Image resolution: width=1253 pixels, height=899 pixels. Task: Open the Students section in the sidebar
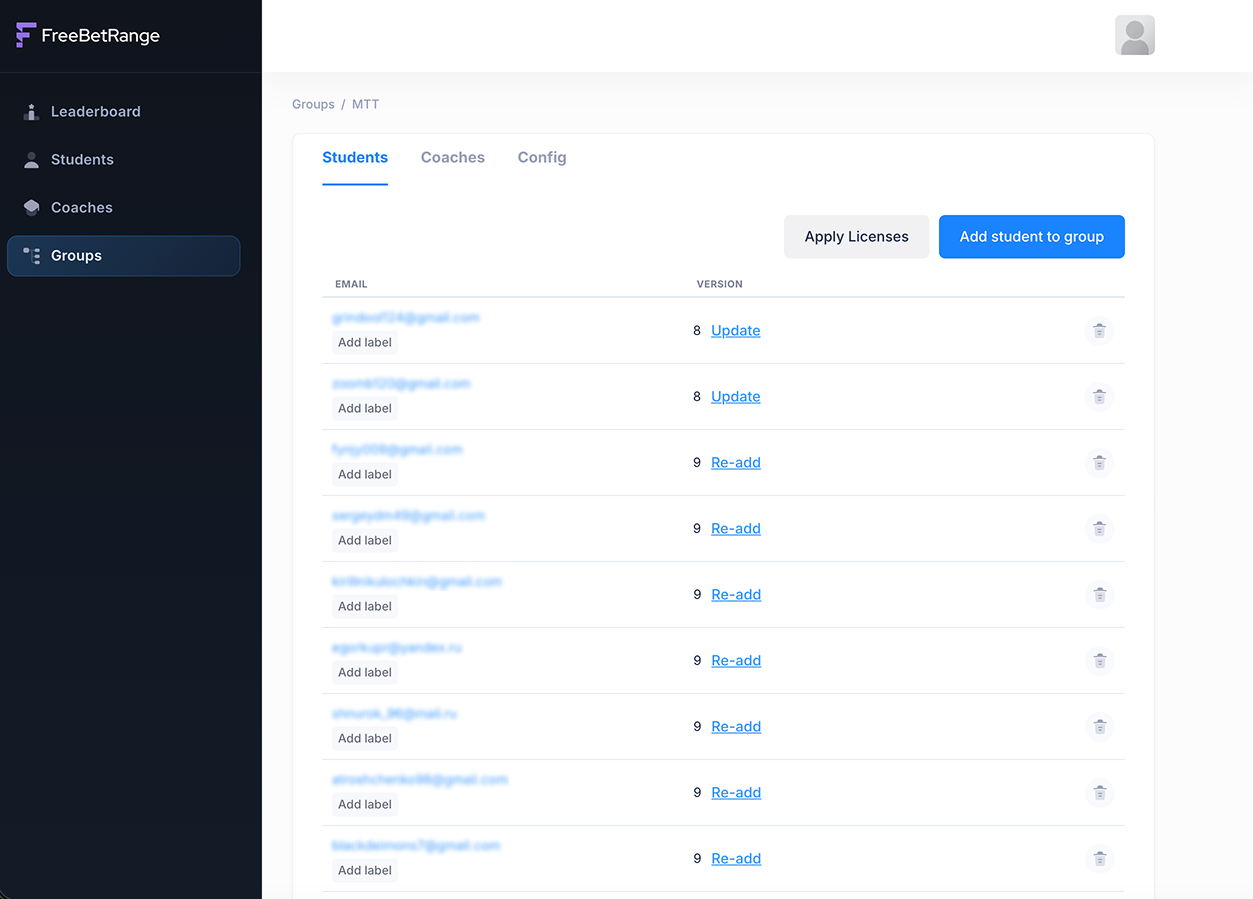coord(81,159)
